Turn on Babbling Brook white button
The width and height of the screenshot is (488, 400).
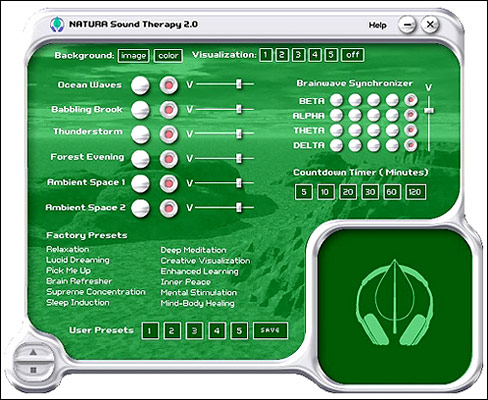coord(140,110)
